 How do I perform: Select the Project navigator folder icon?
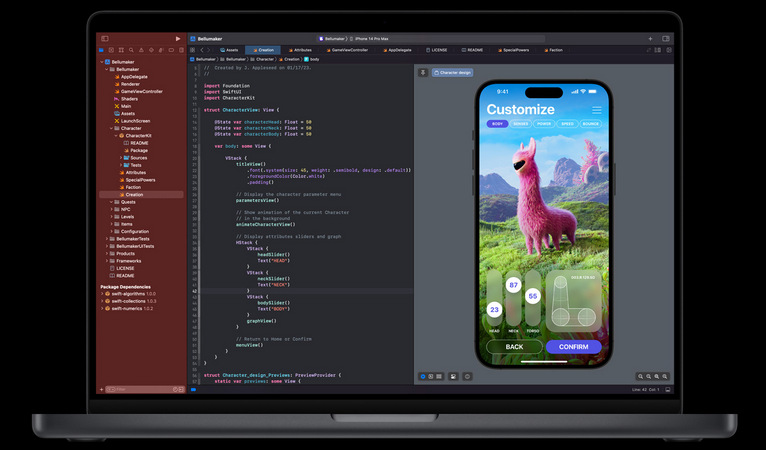coord(101,50)
